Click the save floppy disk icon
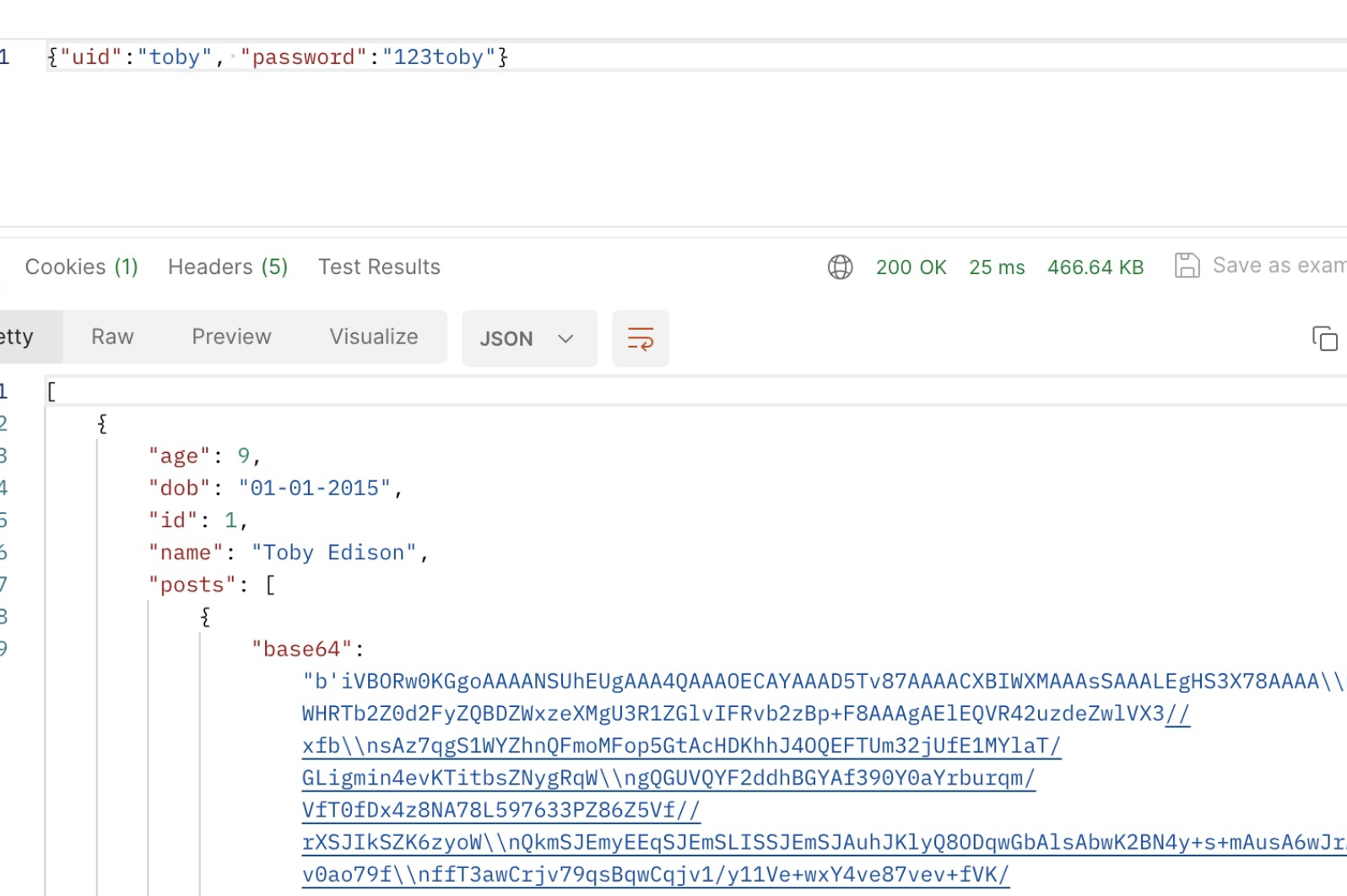The width and height of the screenshot is (1347, 896). pyautogui.click(x=1187, y=266)
